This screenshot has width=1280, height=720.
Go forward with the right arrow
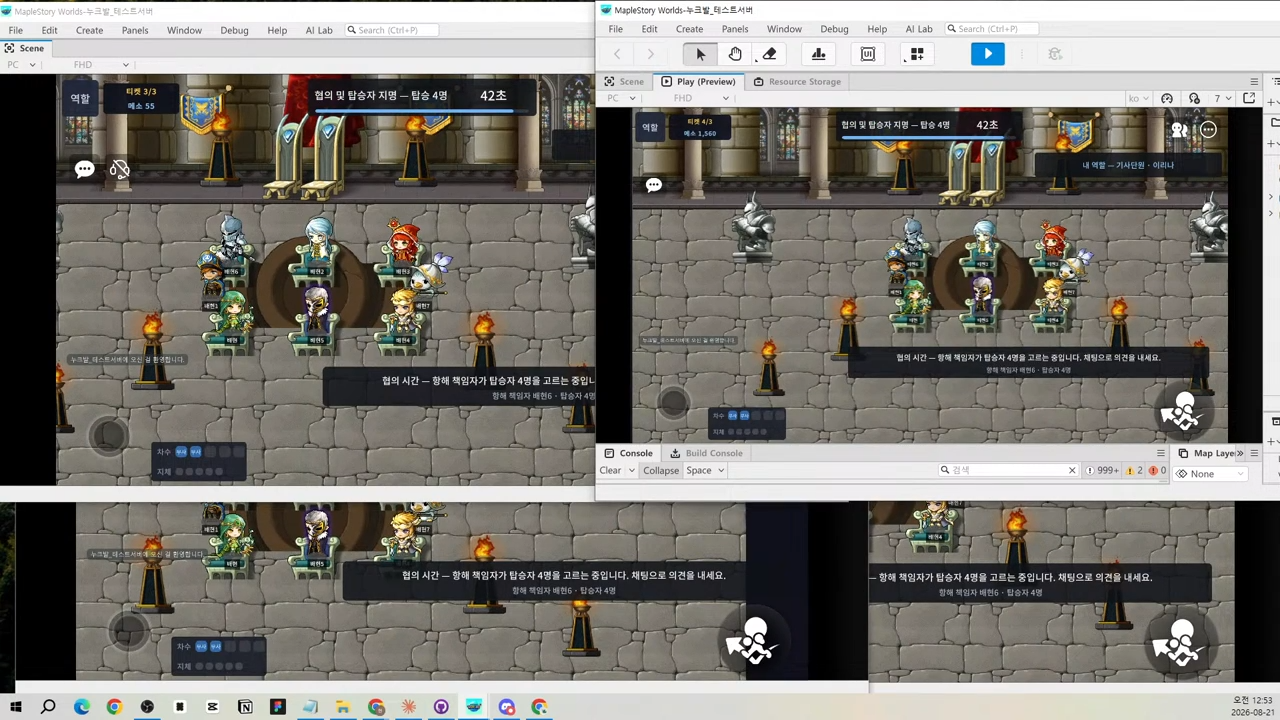click(x=650, y=54)
